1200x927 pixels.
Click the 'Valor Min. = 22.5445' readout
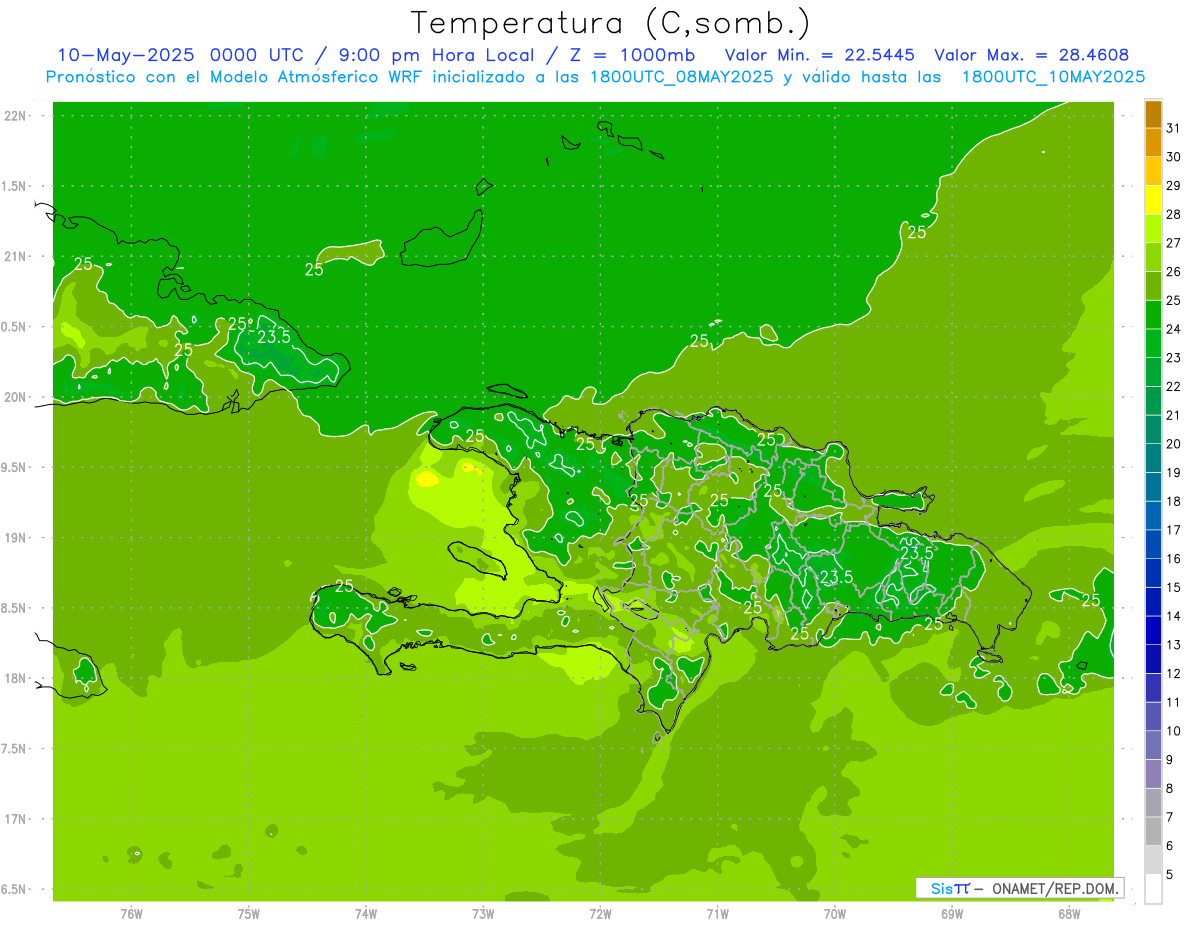tap(819, 55)
